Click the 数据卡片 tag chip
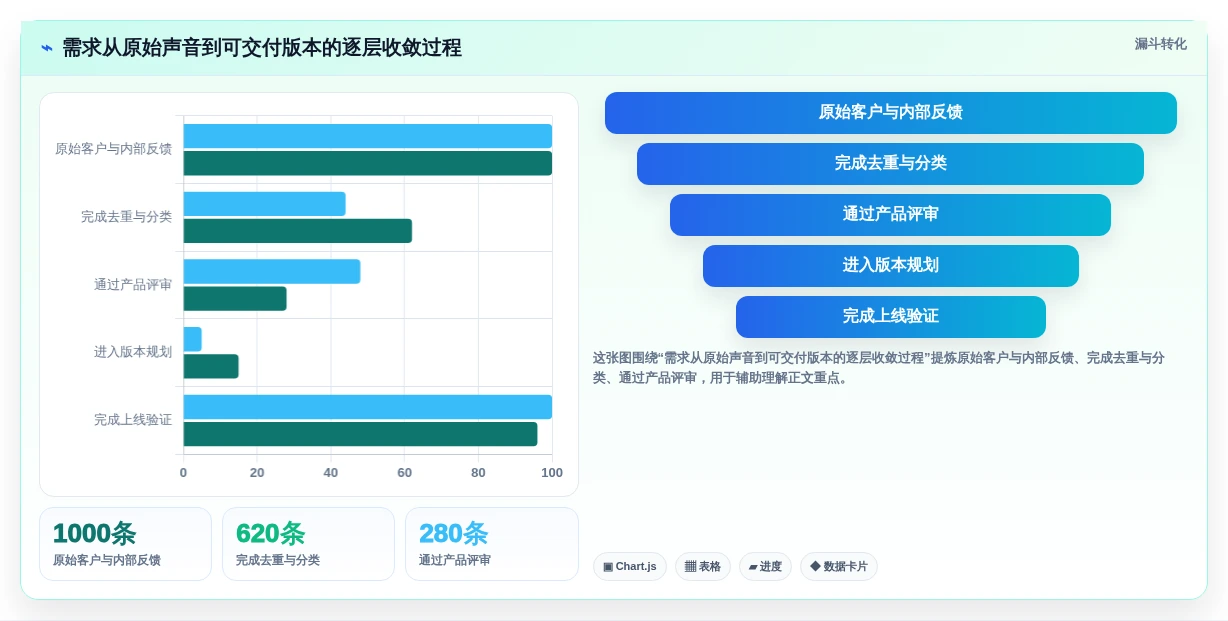Image resolution: width=1228 pixels, height=621 pixels. pos(839,566)
